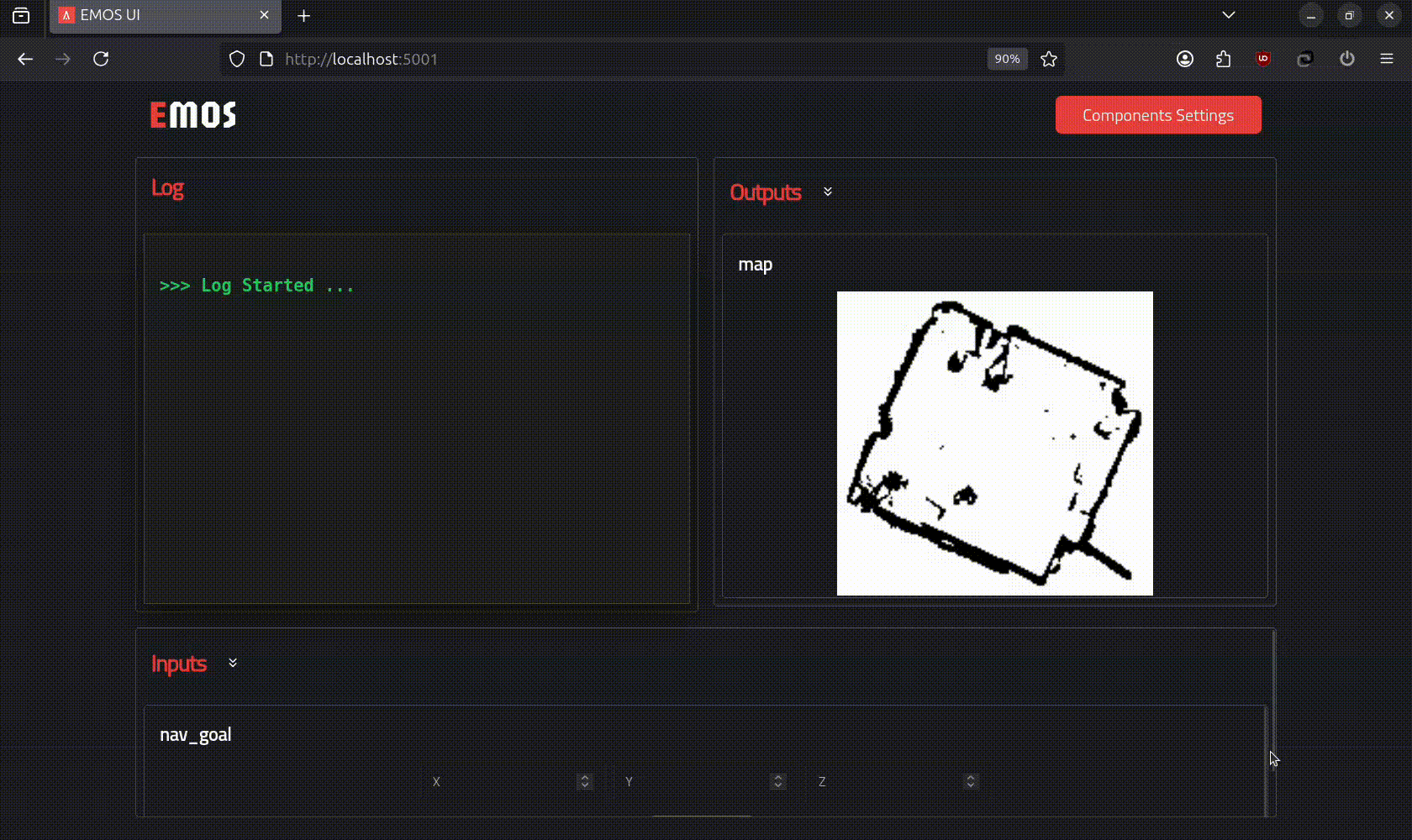Click the account profile icon in toolbar

pyautogui.click(x=1185, y=59)
